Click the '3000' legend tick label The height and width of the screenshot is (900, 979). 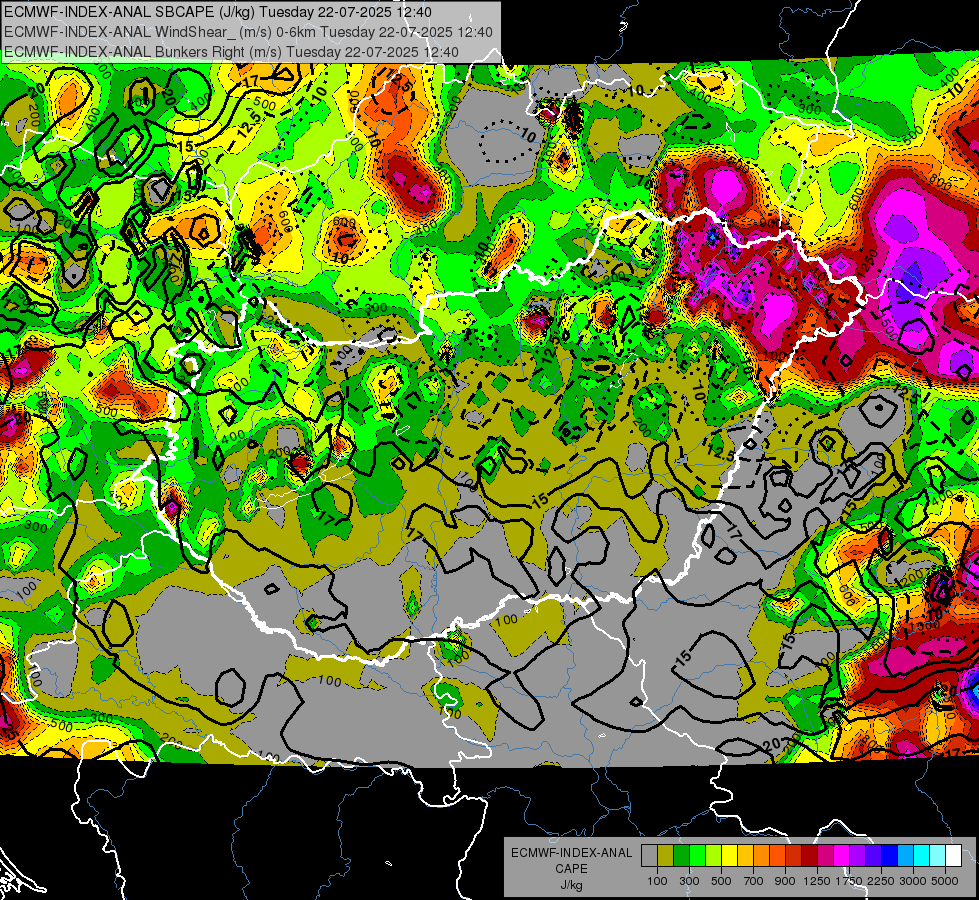tap(913, 881)
